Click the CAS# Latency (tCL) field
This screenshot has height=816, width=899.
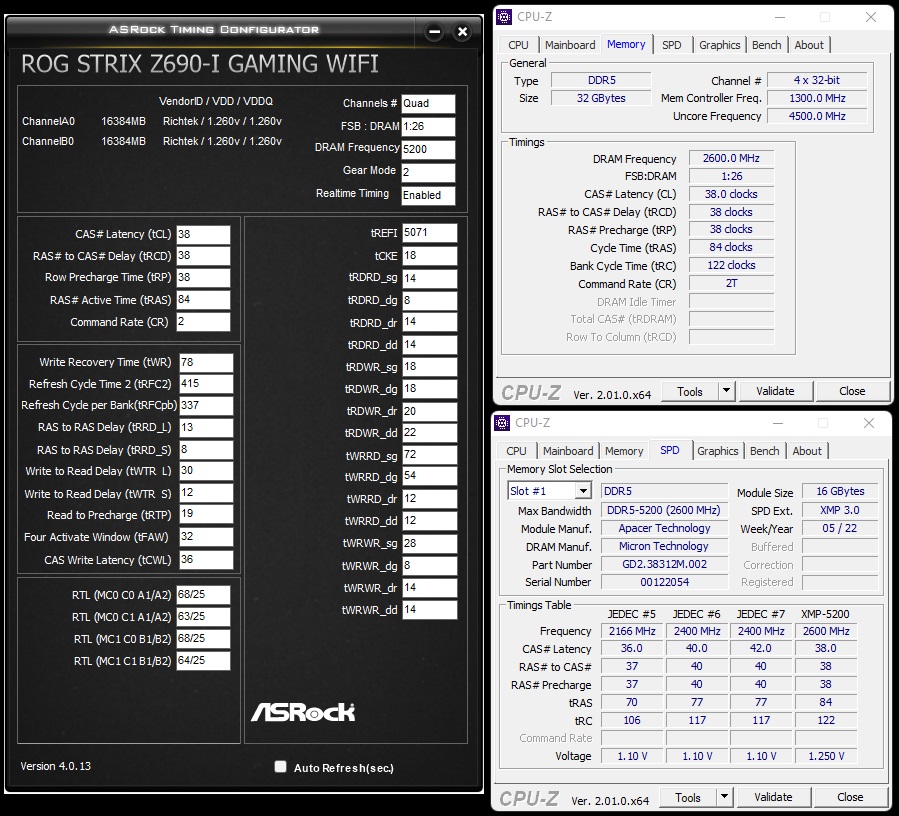[203, 234]
